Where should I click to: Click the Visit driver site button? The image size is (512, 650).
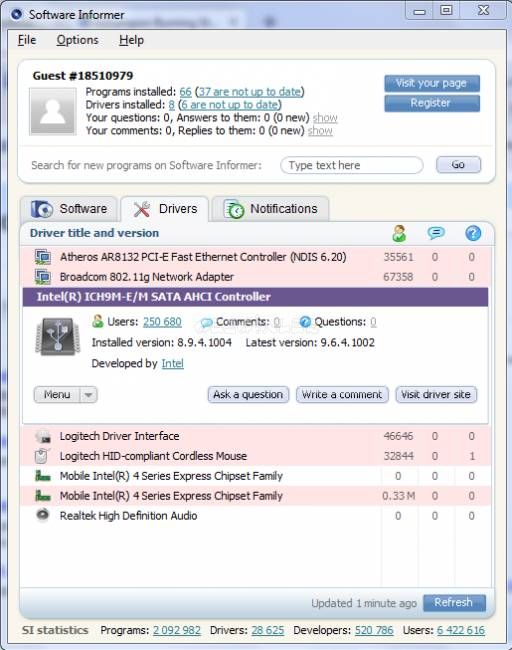(436, 394)
